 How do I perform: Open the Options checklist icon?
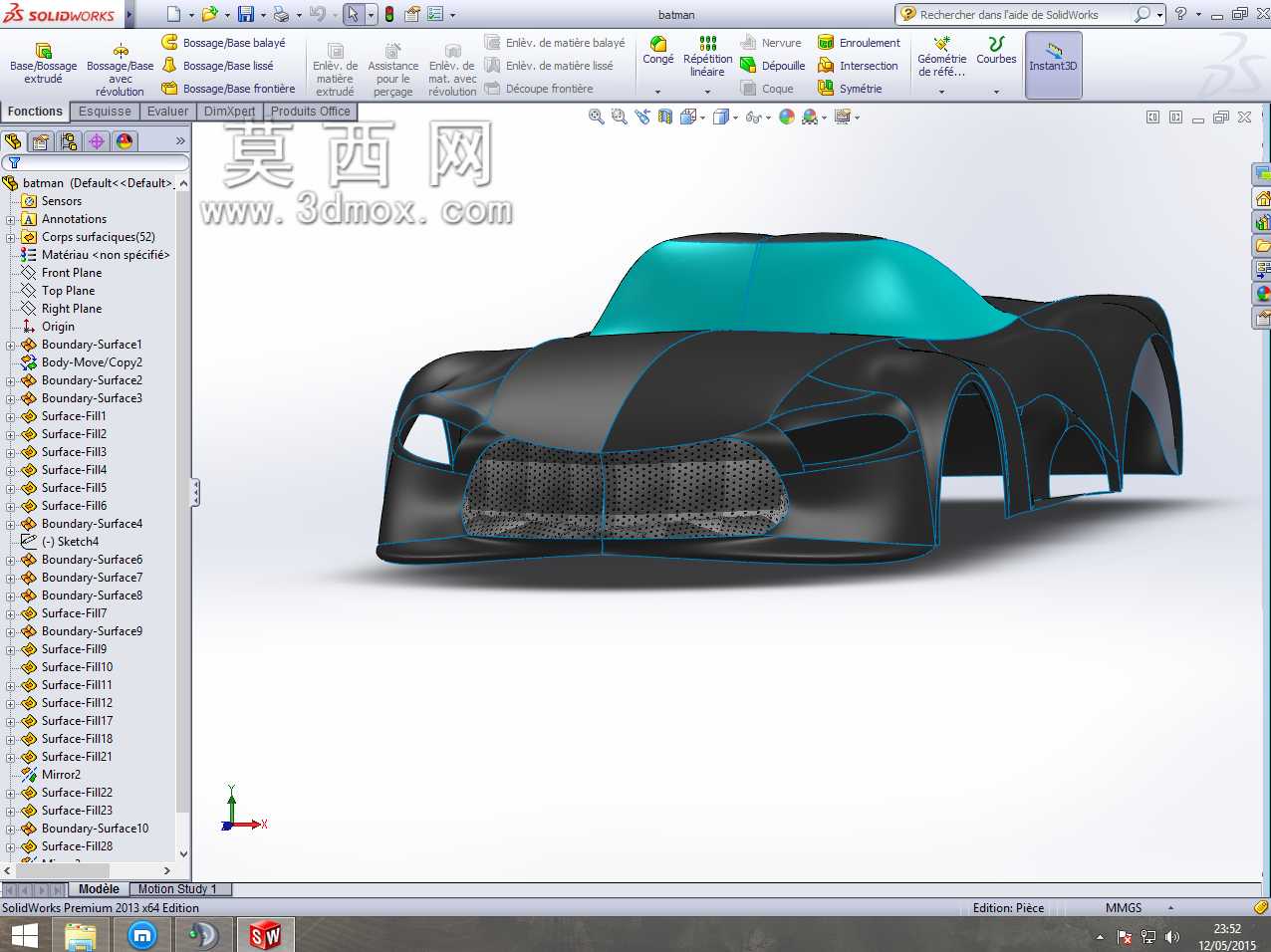click(435, 14)
